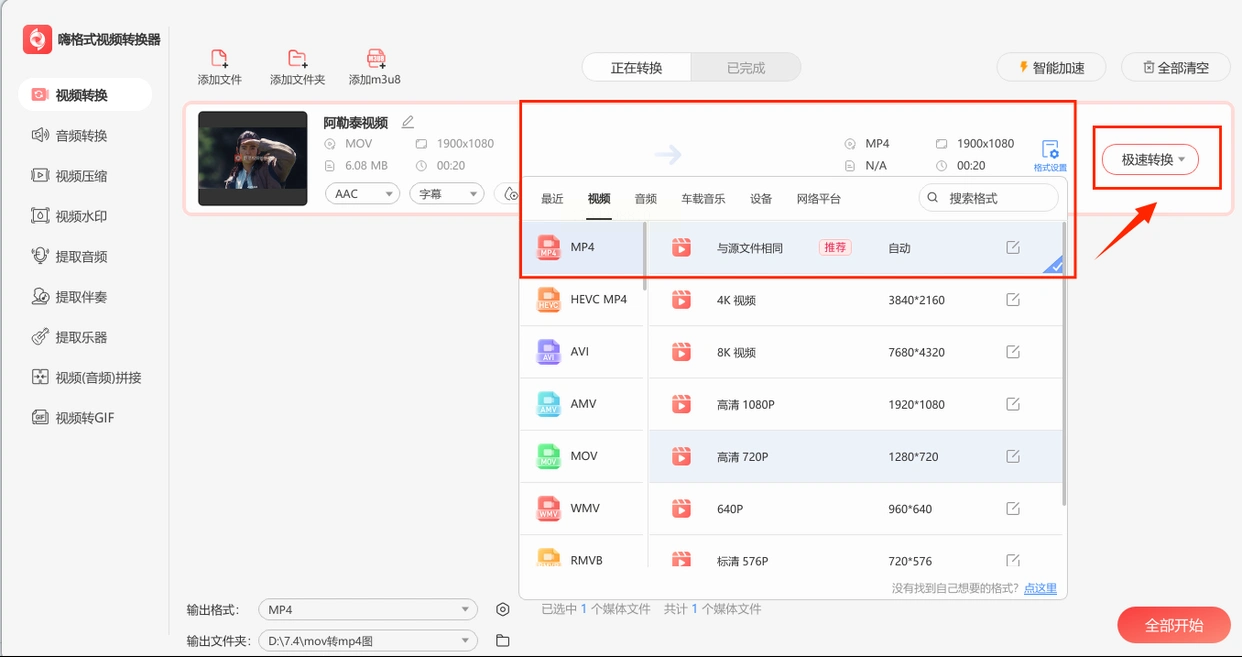Click the 点这里 link
Image resolution: width=1242 pixels, height=657 pixels.
1040,588
